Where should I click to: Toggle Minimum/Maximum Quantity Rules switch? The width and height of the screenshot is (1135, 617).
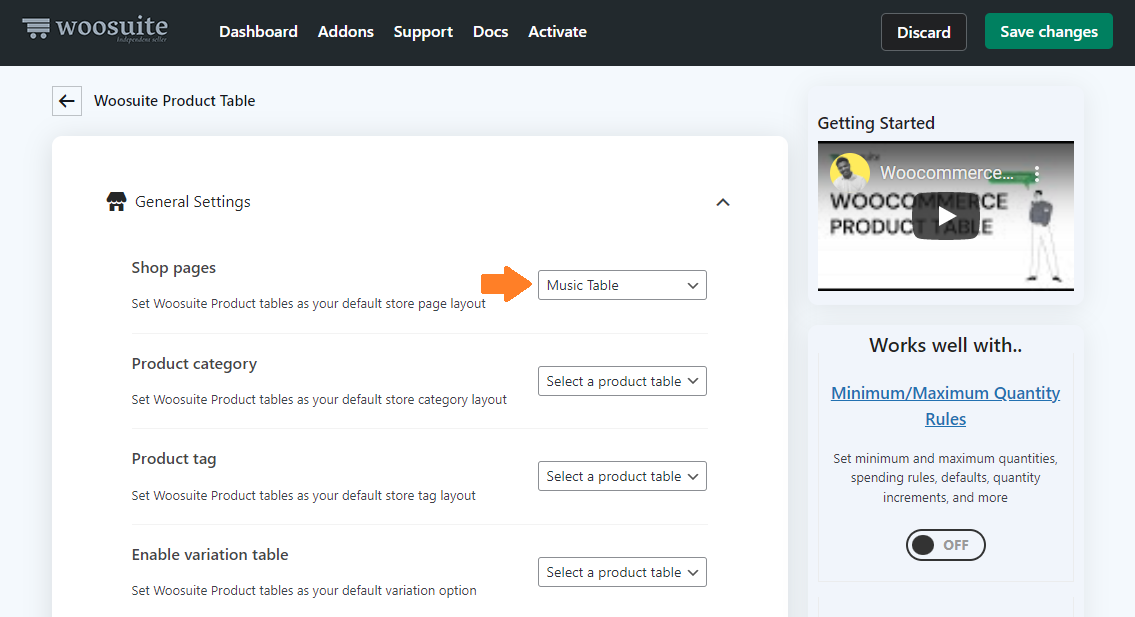pos(945,545)
